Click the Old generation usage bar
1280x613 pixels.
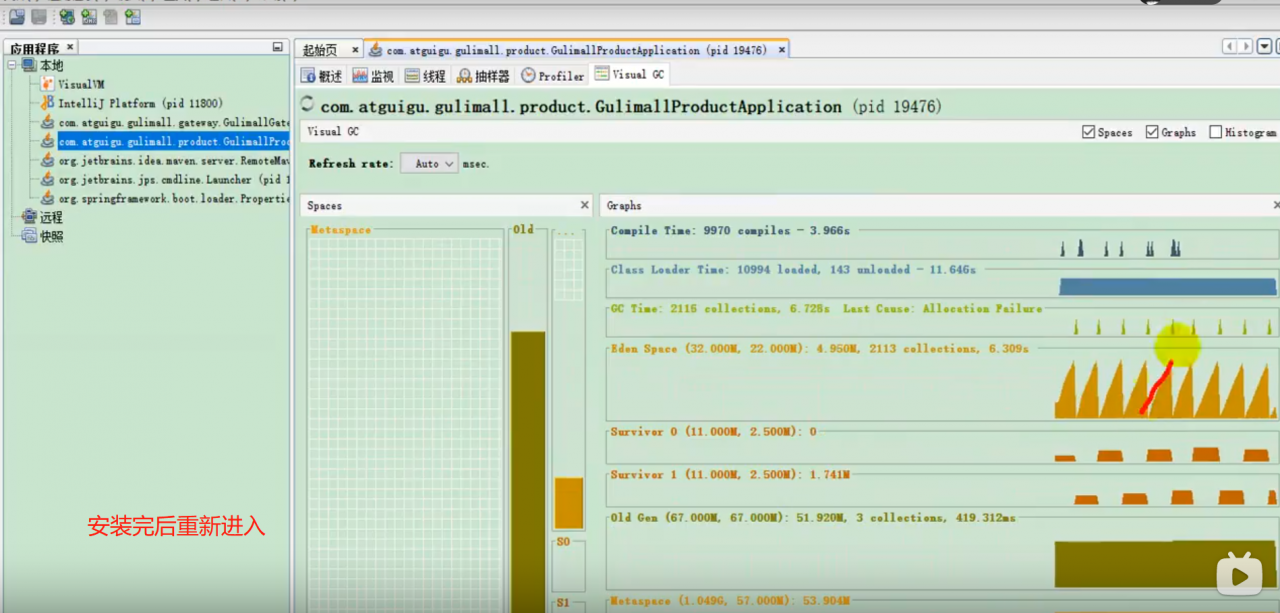[528, 470]
